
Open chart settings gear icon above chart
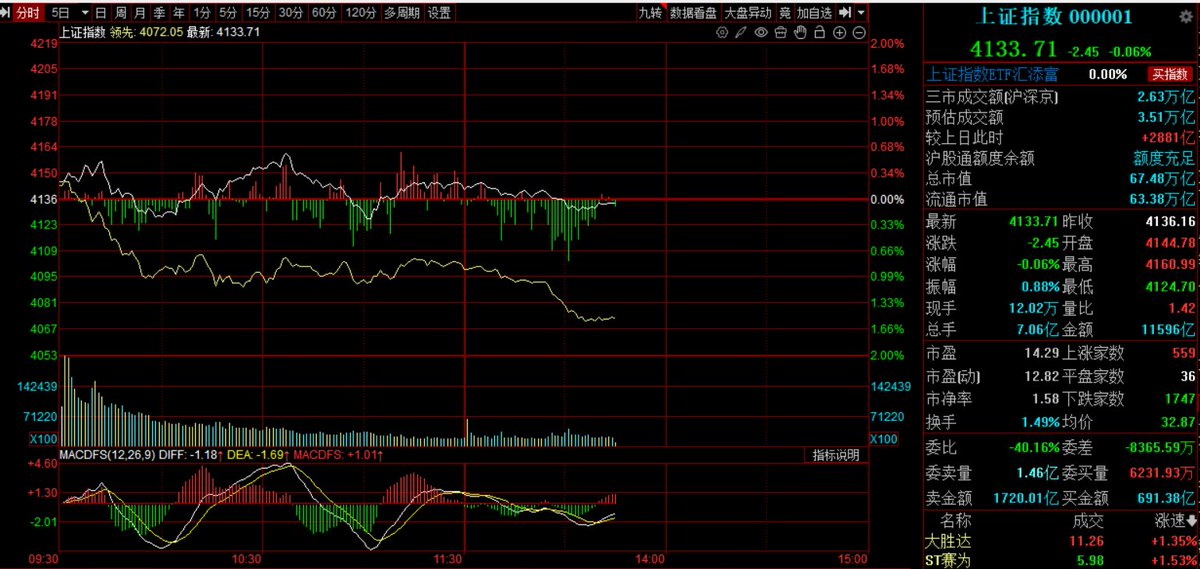click(723, 33)
